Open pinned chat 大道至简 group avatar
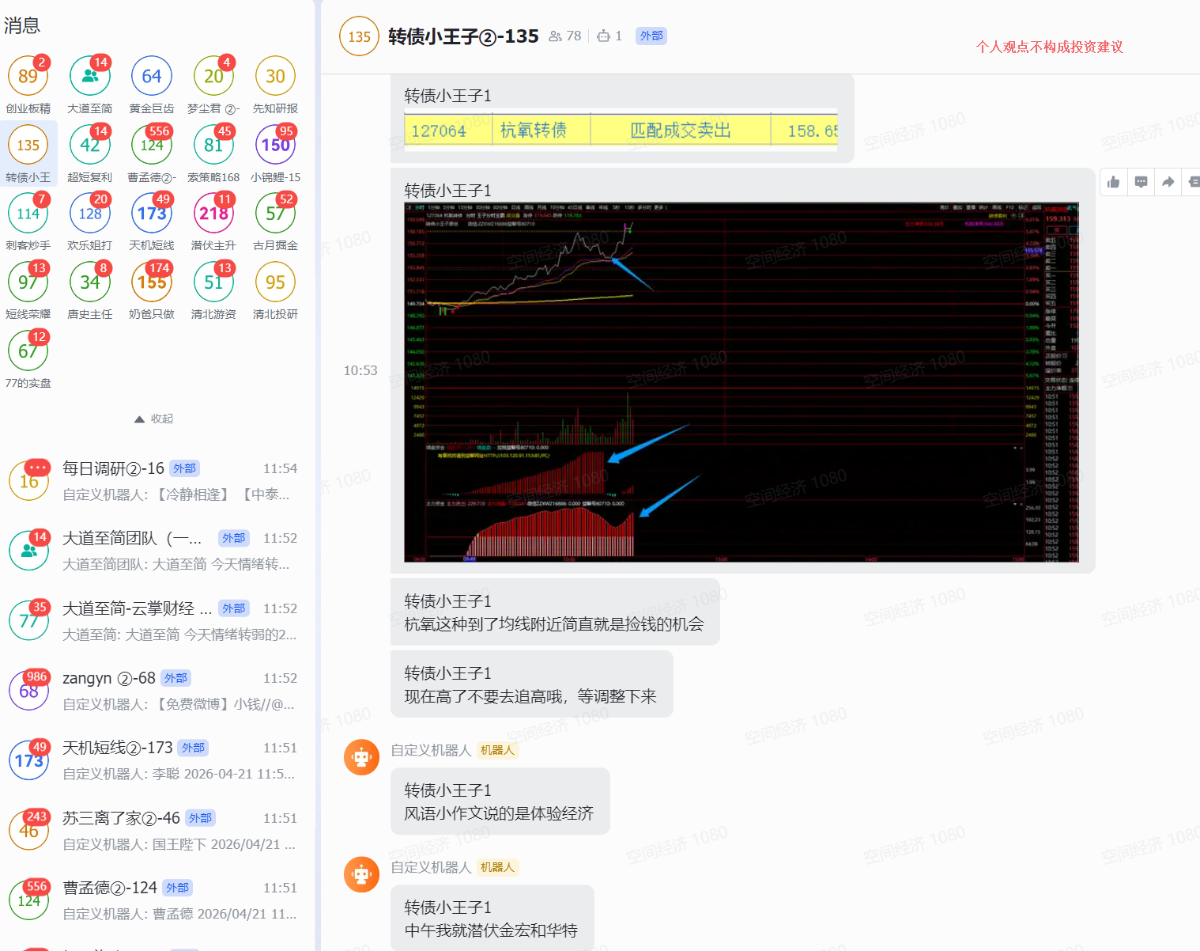The image size is (1200, 951). 90,76
